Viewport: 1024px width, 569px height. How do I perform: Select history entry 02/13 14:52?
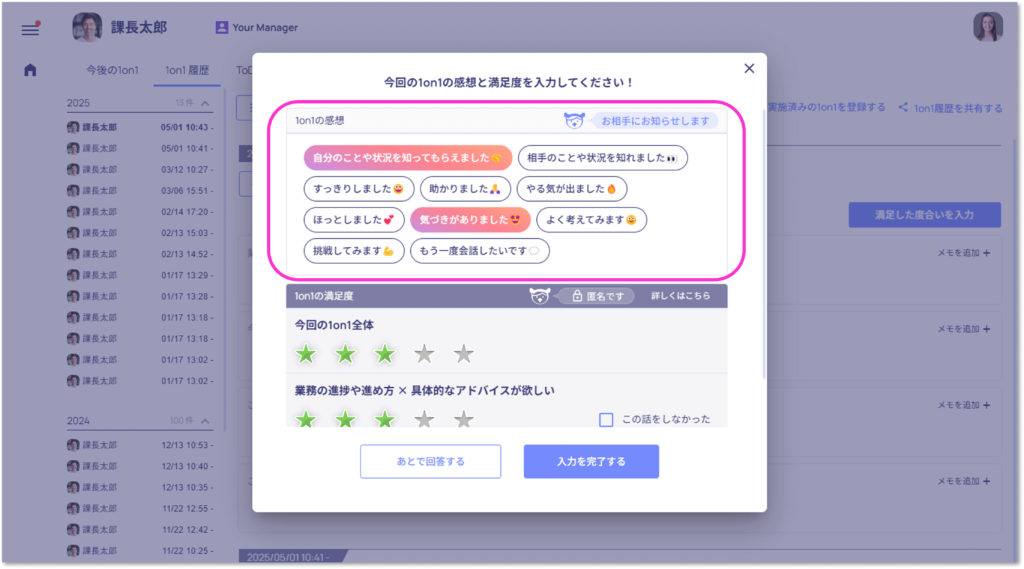[x=140, y=254]
